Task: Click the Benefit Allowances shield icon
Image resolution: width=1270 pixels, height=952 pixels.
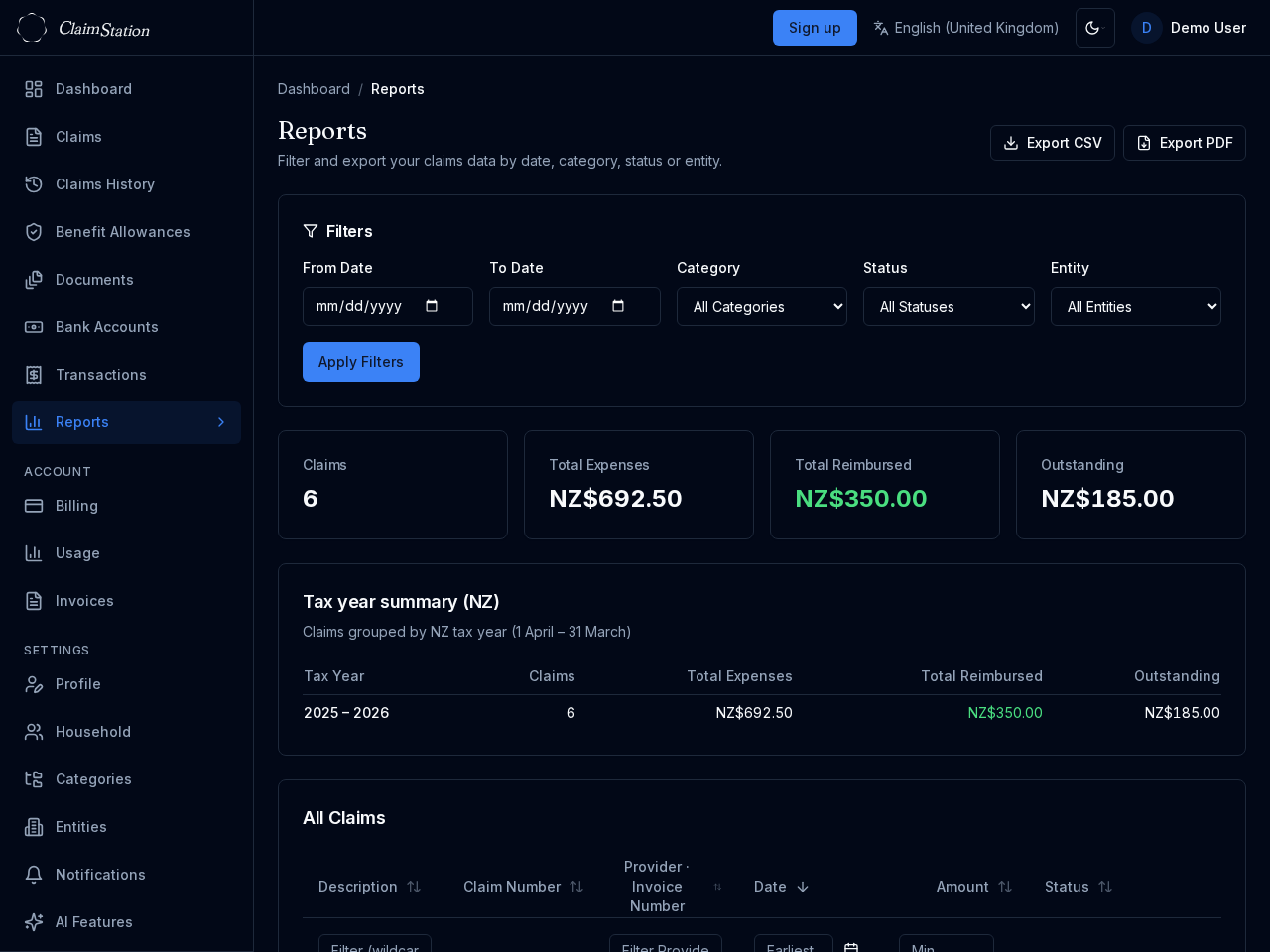Action: (x=34, y=232)
